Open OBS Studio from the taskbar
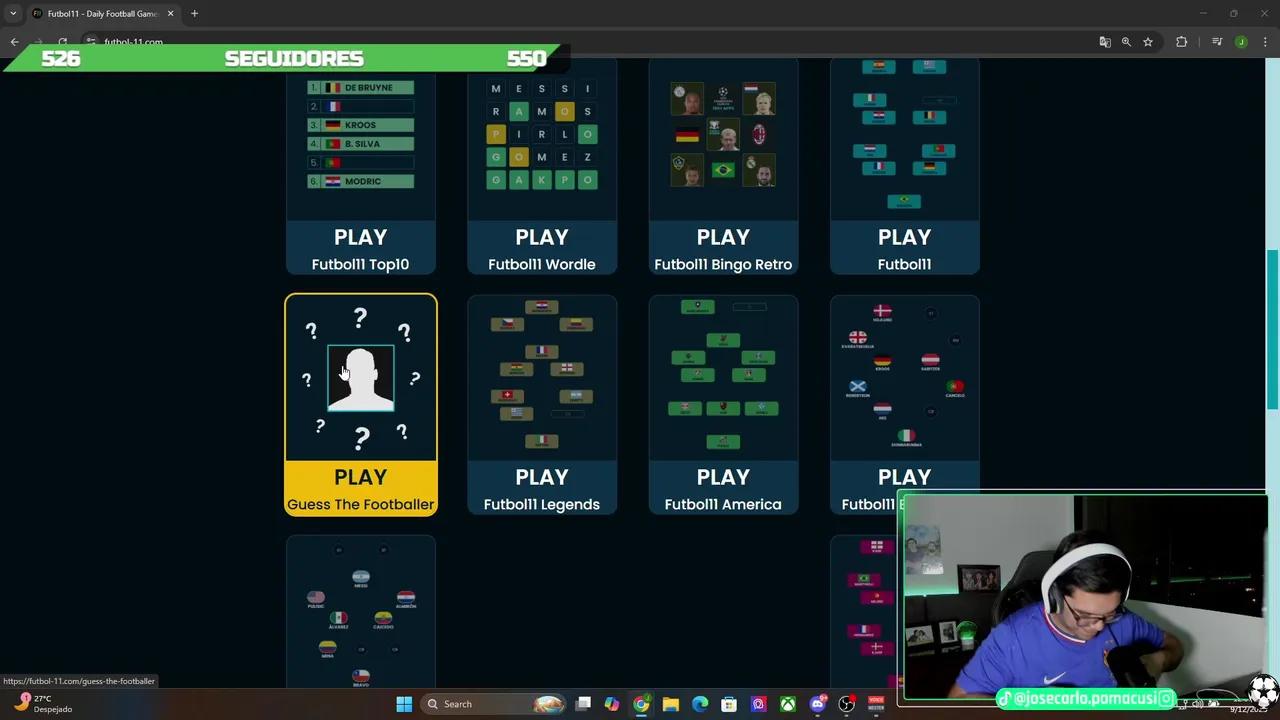This screenshot has width=1280, height=720. [847, 704]
